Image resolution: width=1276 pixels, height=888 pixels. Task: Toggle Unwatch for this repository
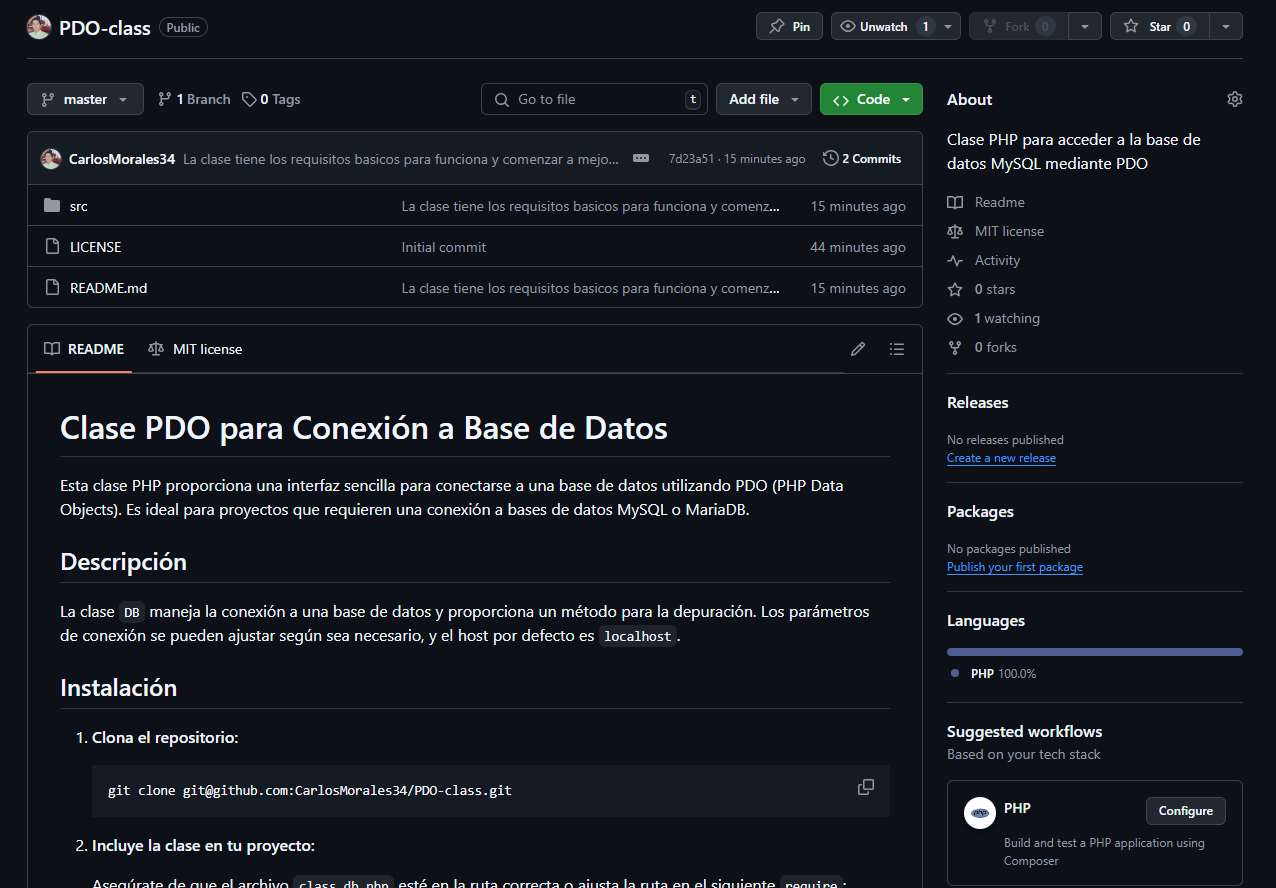(x=883, y=27)
